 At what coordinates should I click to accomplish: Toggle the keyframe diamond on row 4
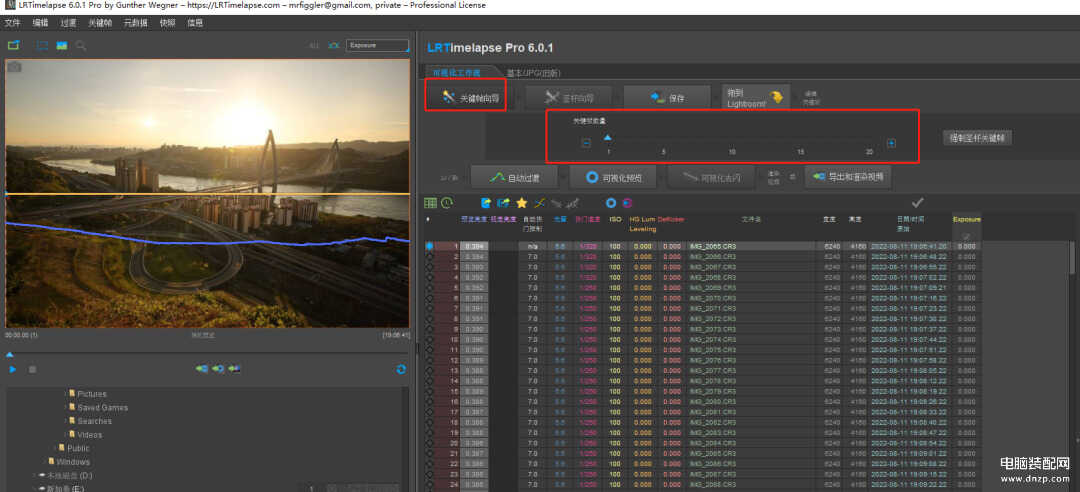tap(430, 277)
